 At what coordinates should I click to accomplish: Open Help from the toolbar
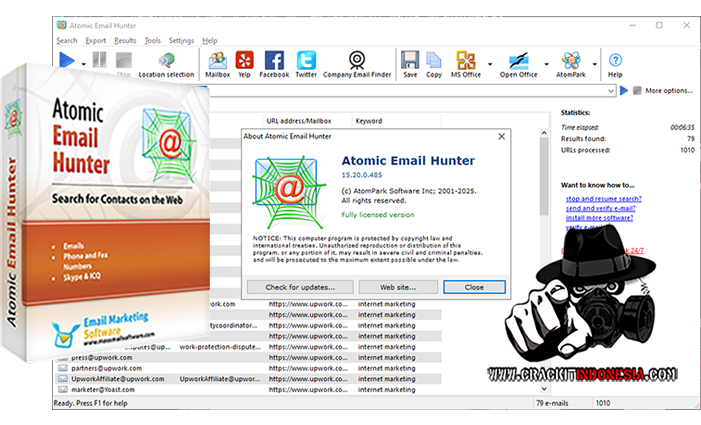tap(615, 65)
